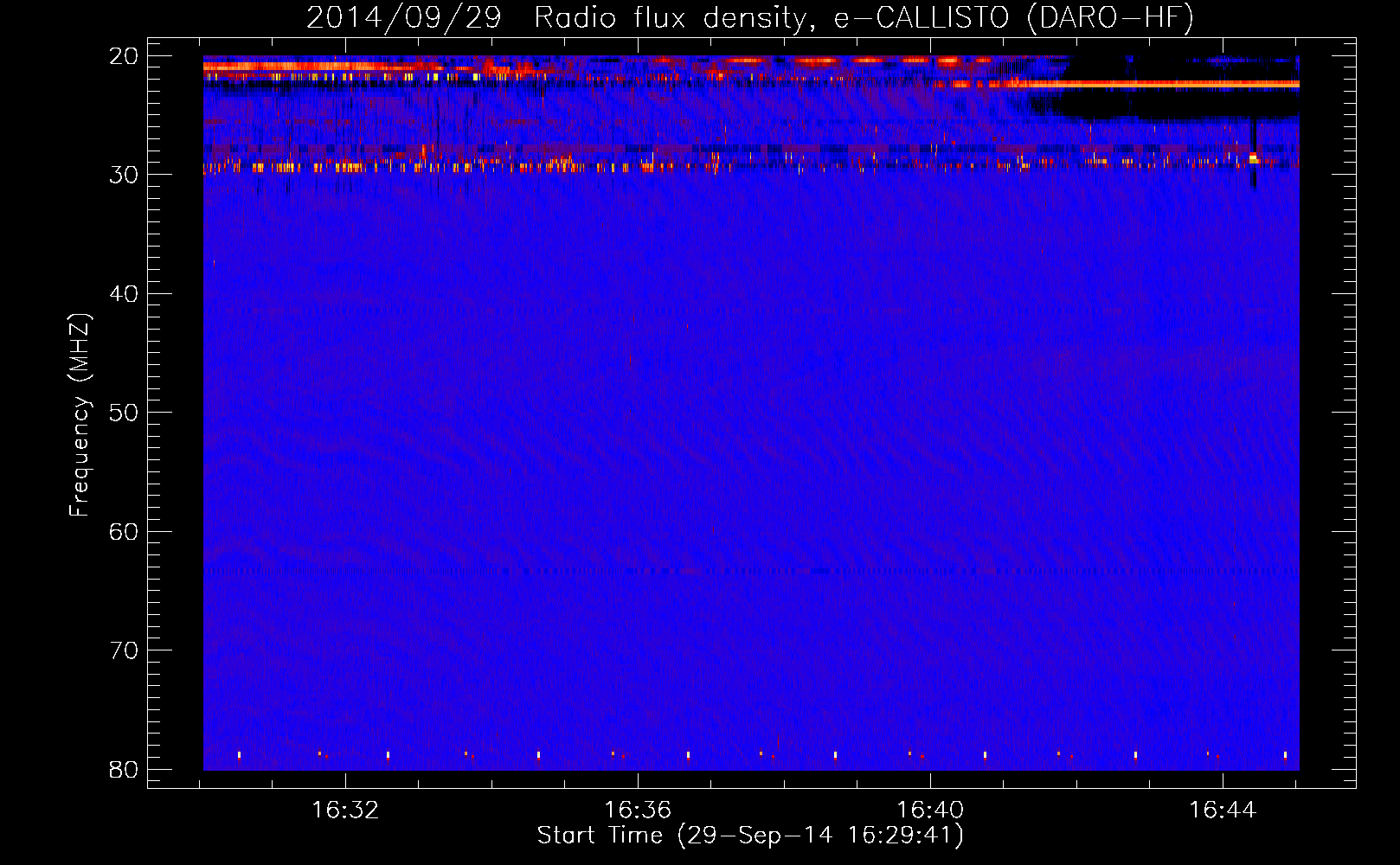Image resolution: width=1400 pixels, height=865 pixels.
Task: Click the time tick label "16:44"
Action: click(1223, 811)
